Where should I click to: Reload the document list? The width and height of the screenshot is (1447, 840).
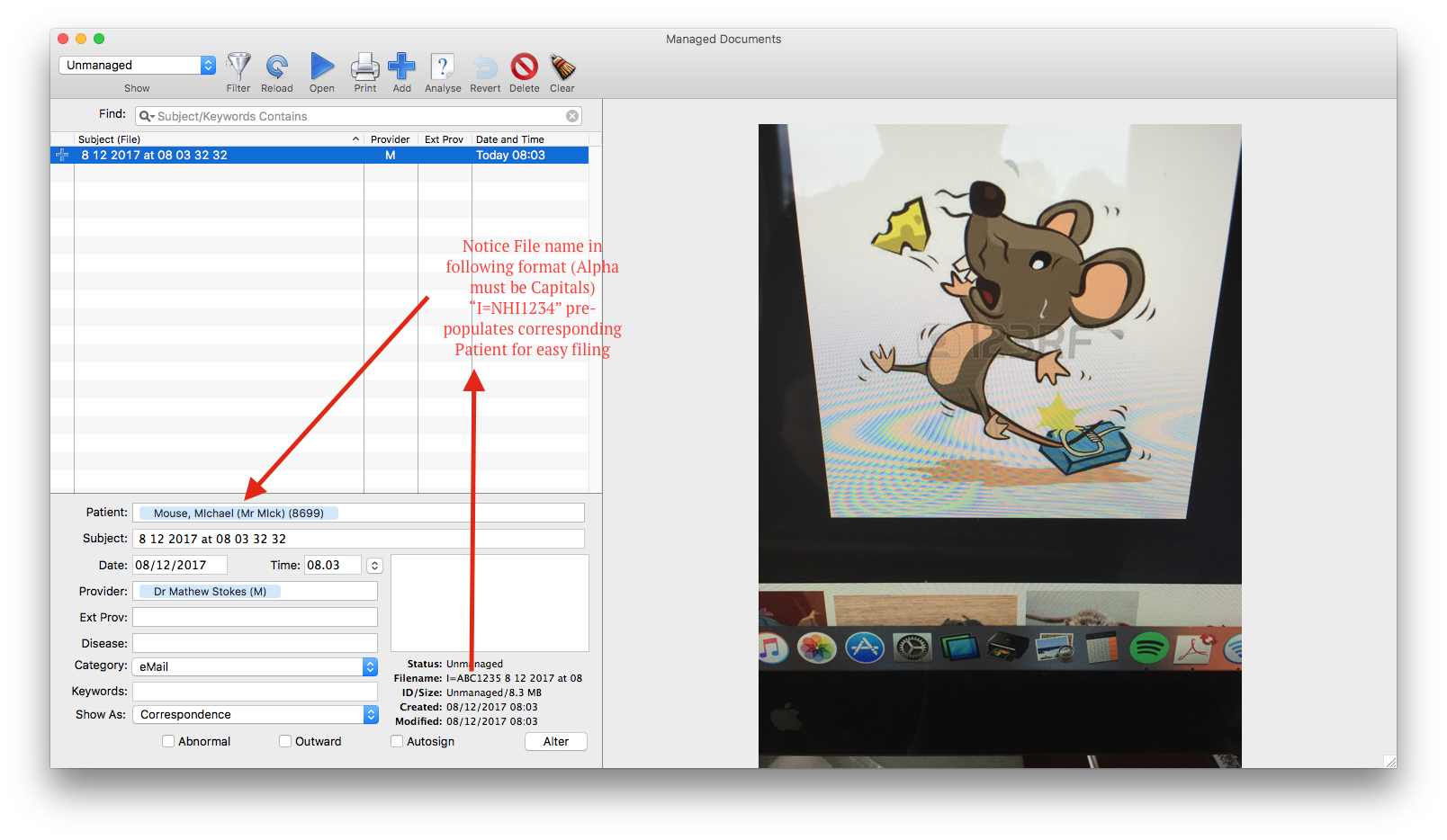pyautogui.click(x=277, y=66)
